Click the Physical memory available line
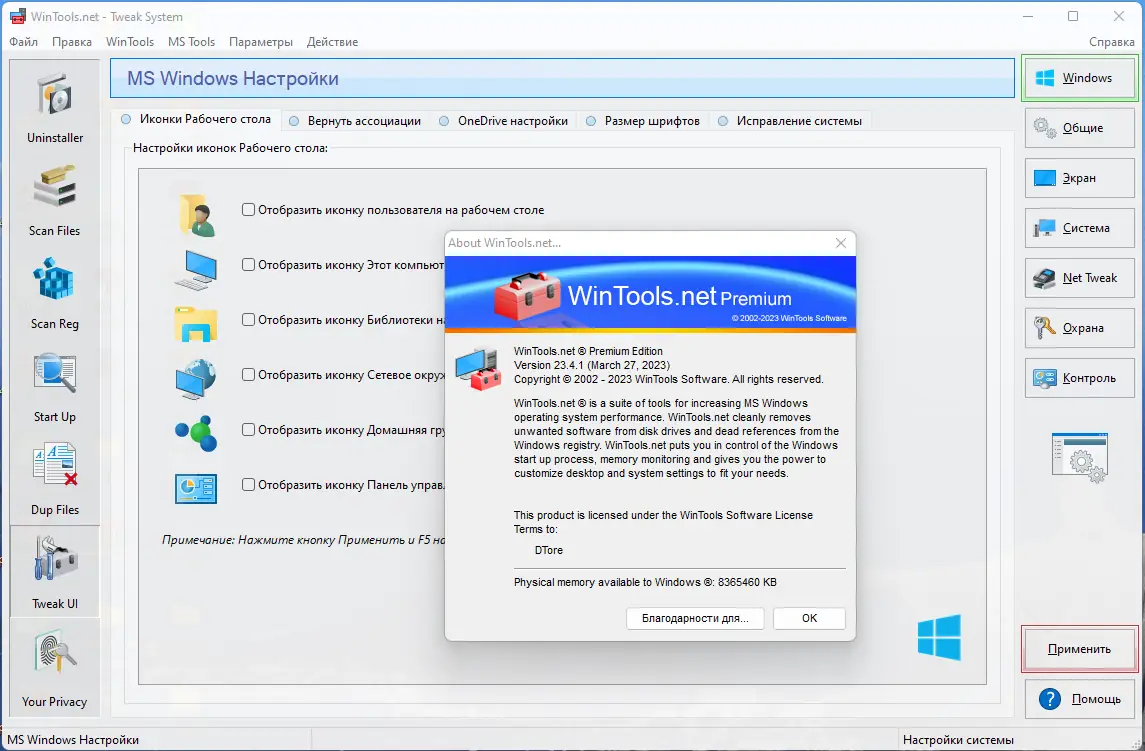The width and height of the screenshot is (1145, 751). 646,582
